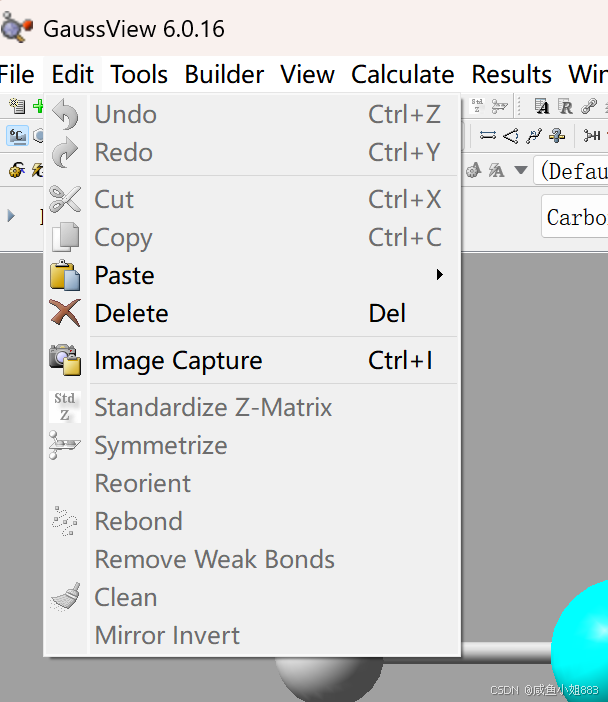Select the Modify Bond tool
The height and width of the screenshot is (702, 608).
[x=488, y=135]
